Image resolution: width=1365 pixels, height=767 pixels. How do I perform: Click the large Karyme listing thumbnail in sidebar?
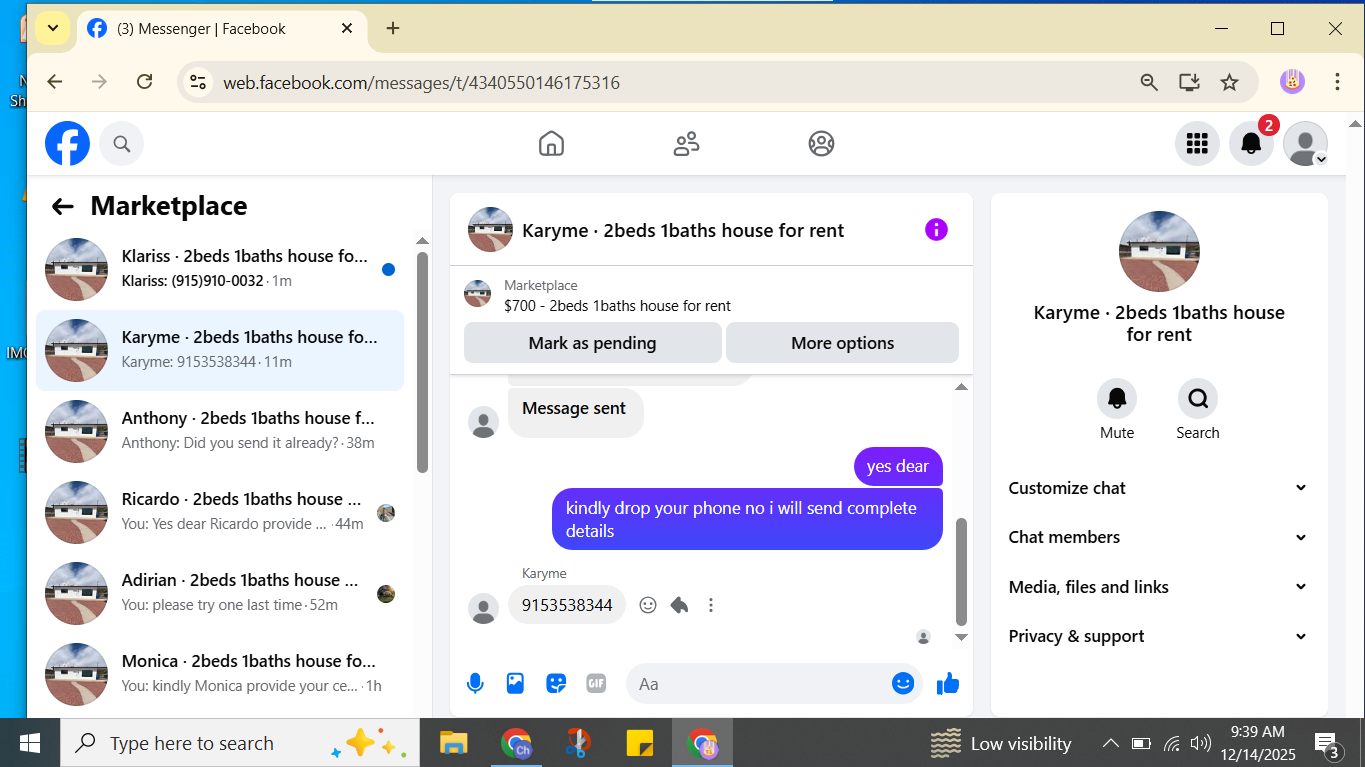click(1159, 251)
